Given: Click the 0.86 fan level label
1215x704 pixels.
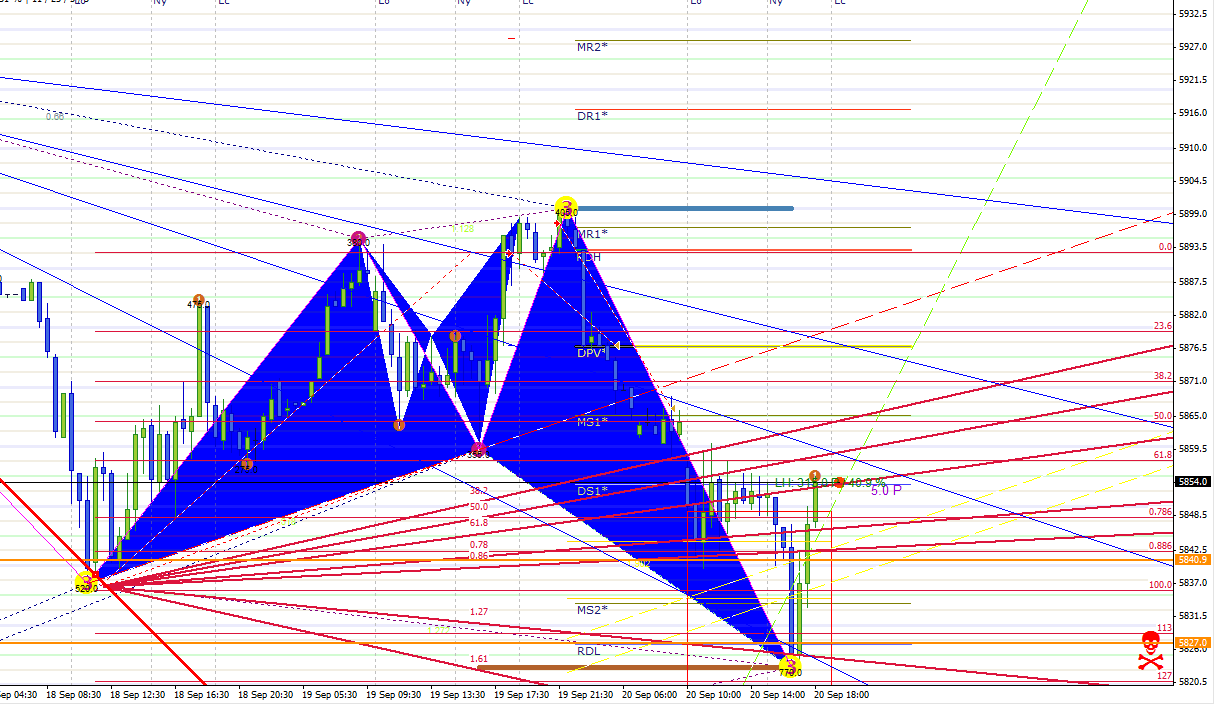Looking at the screenshot, I should [479, 555].
